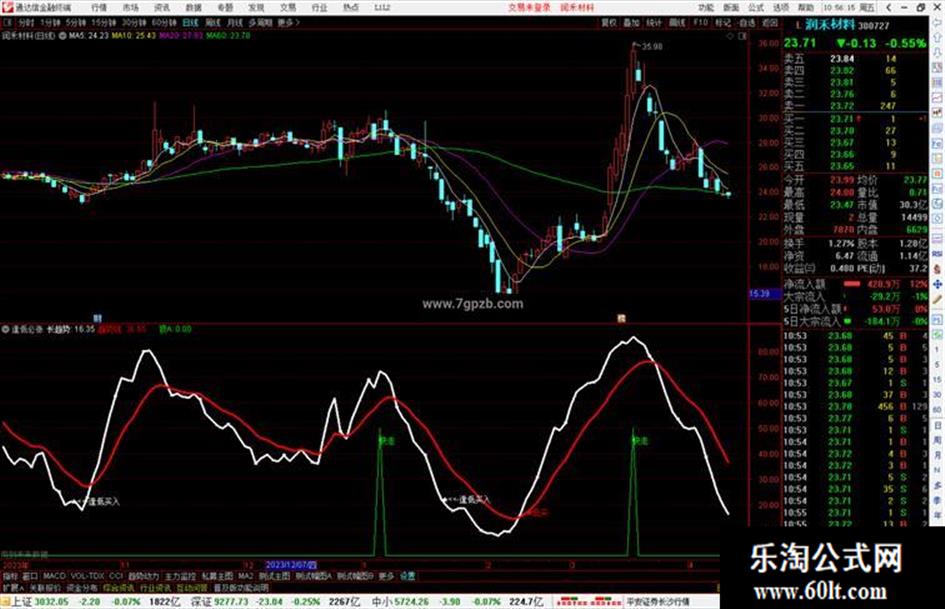Switch chart to 15分钟 period
The height and width of the screenshot is (609, 945).
[x=104, y=22]
